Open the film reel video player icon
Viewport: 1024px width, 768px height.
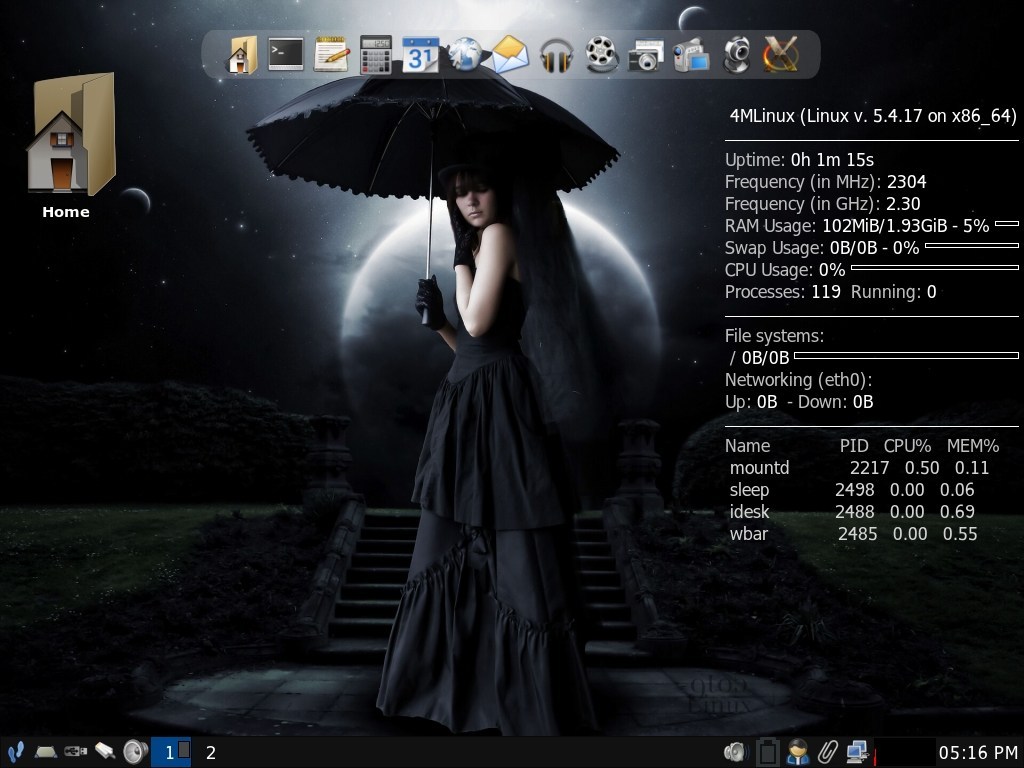click(x=601, y=54)
